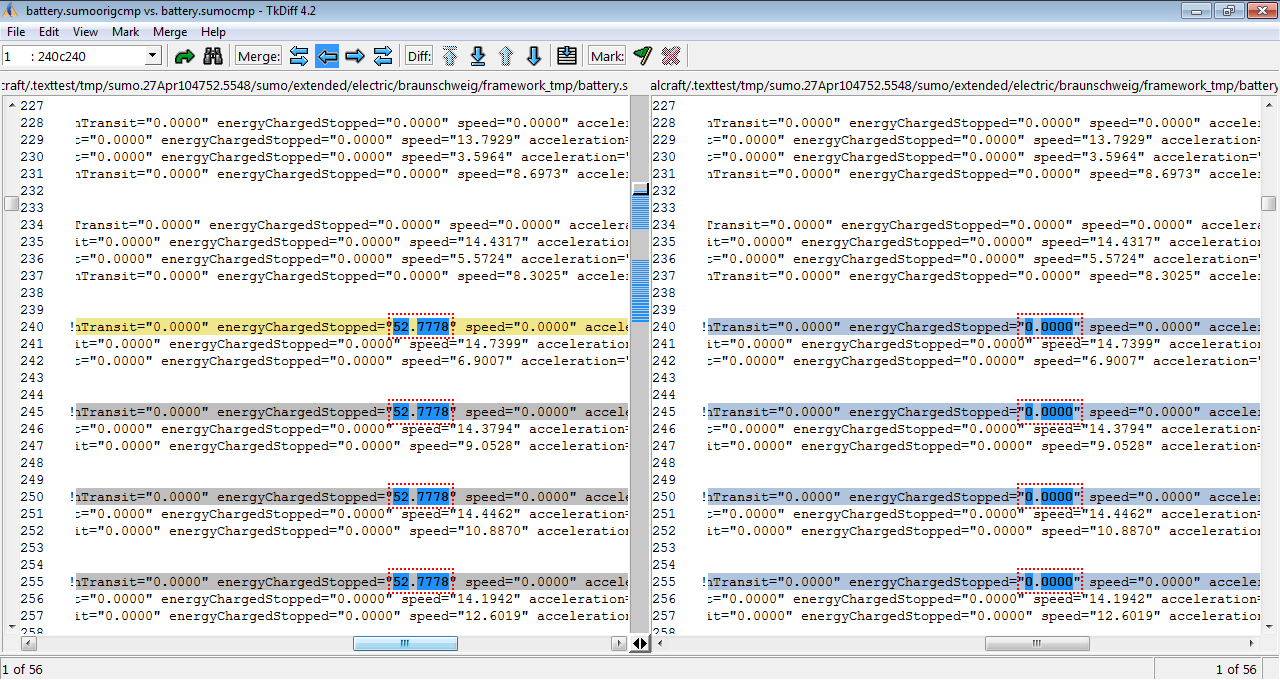The width and height of the screenshot is (1280, 680).
Task: Open the Merge menu
Action: 170,32
